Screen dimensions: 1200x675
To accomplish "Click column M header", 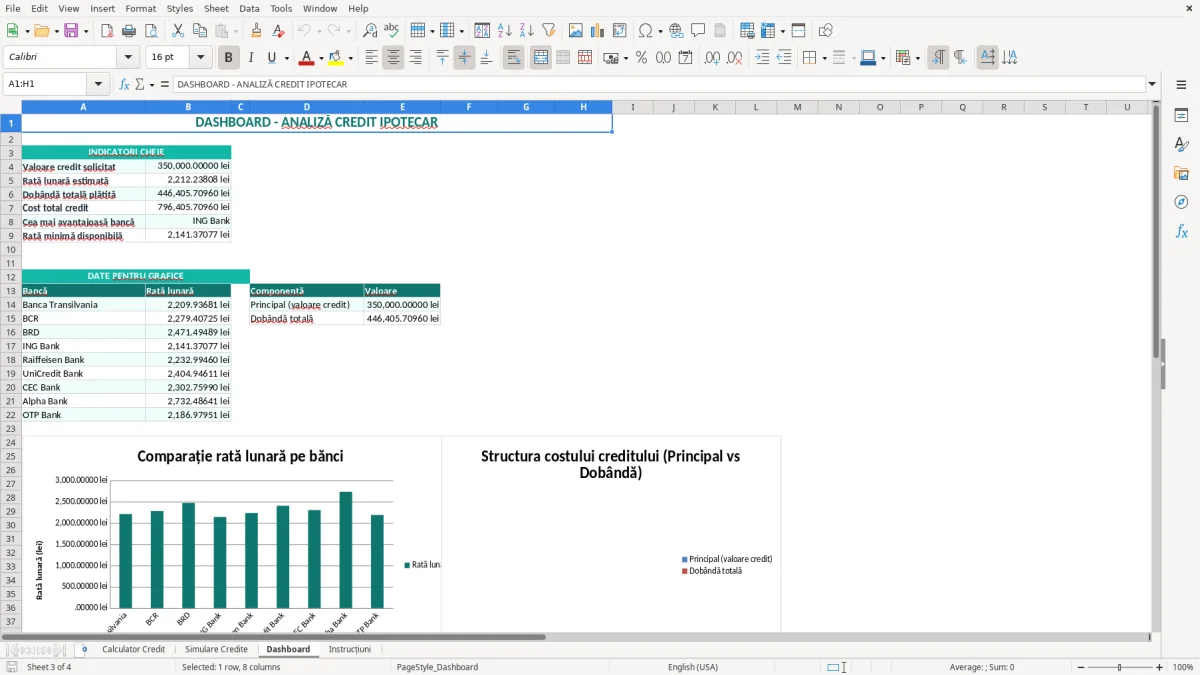I will [x=797, y=107].
